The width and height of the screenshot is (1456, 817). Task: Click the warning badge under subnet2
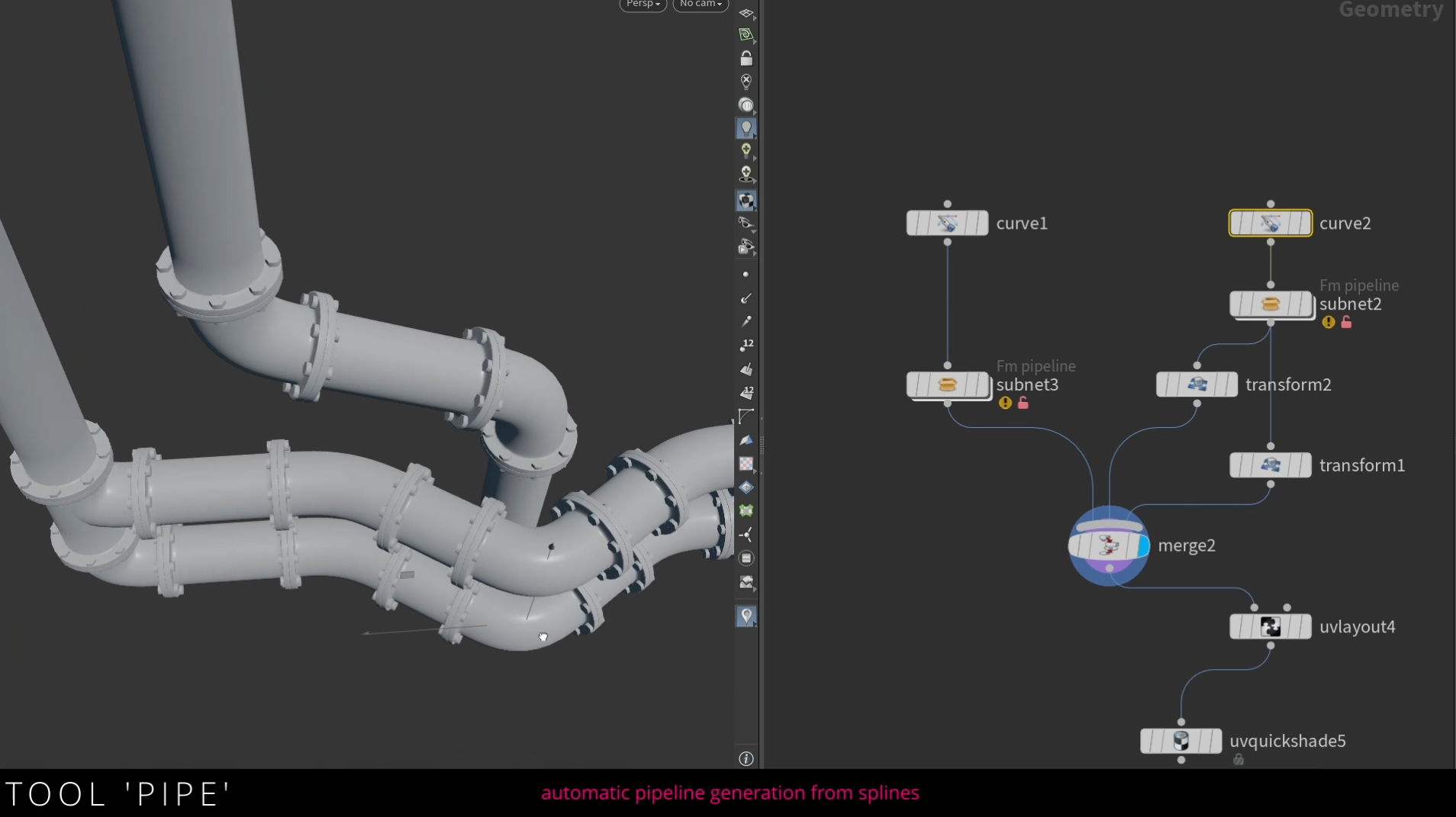(x=1329, y=323)
